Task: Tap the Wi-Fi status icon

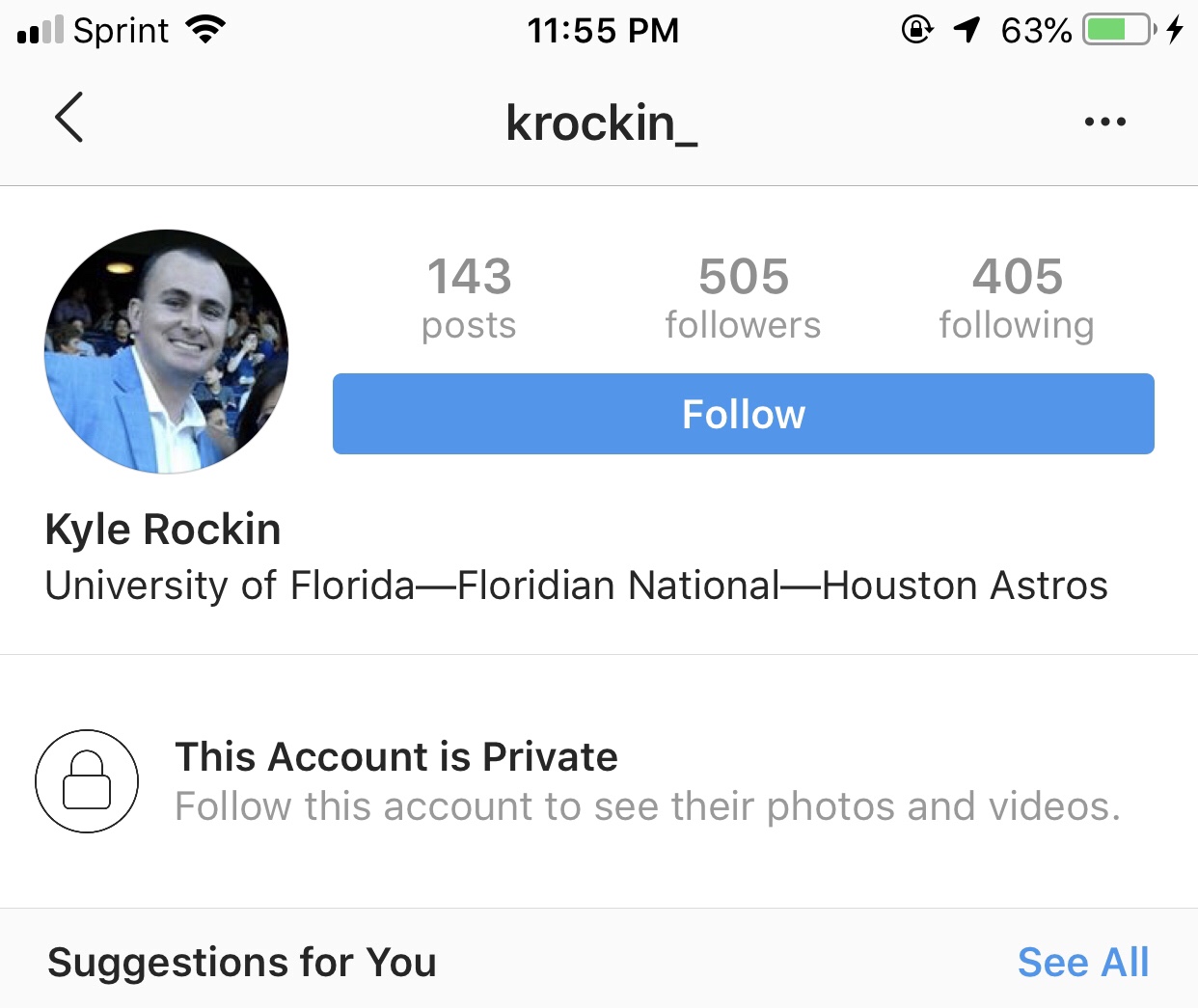Action: click(x=204, y=30)
